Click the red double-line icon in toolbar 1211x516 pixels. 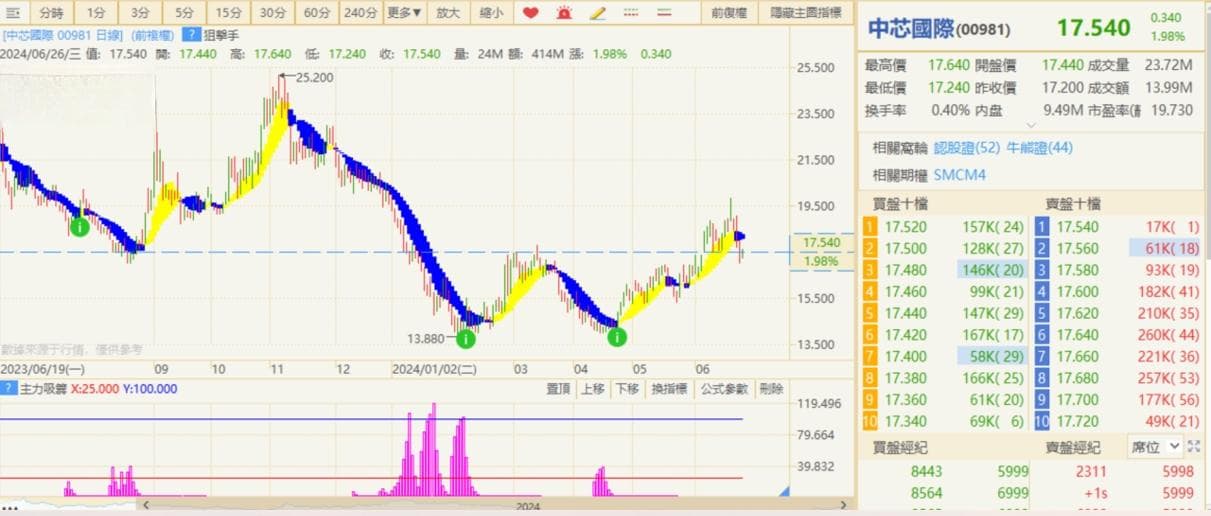pos(663,13)
